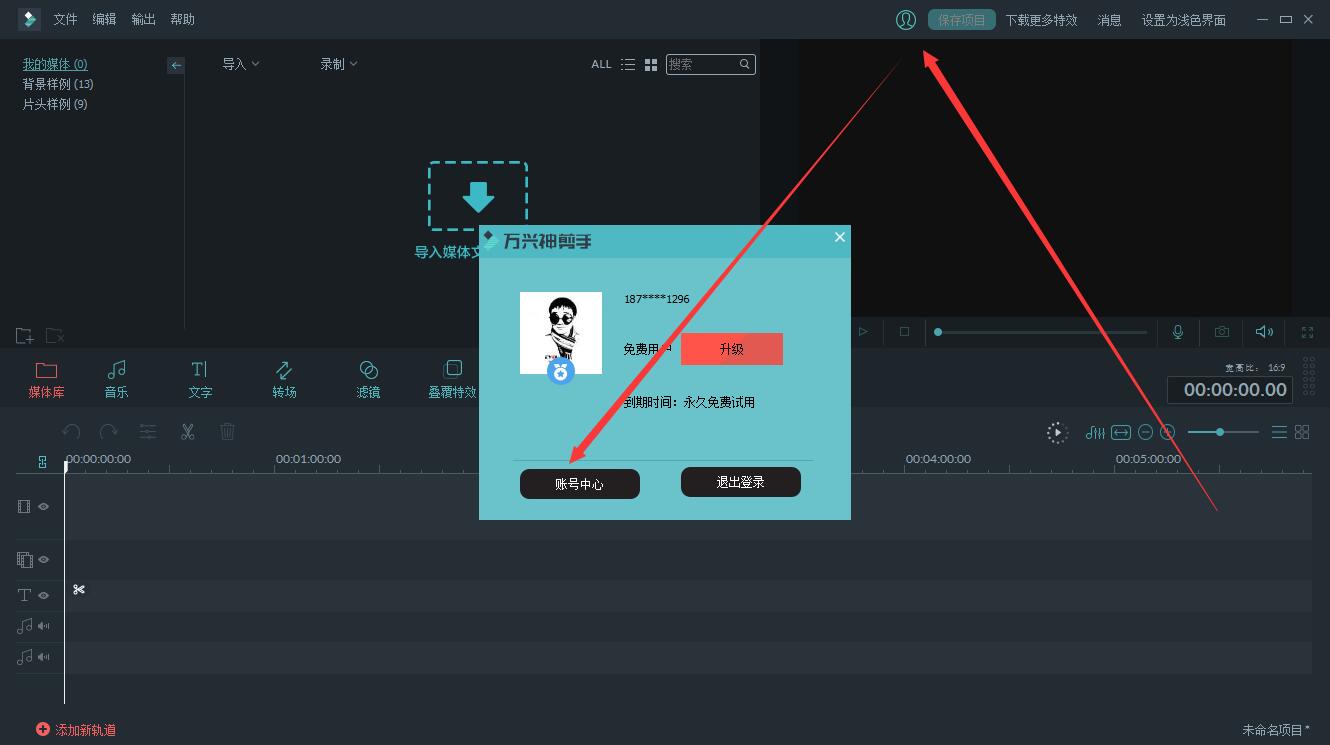1330x745 pixels.
Task: Switch timeline to storyboard grid view
Action: click(1302, 432)
